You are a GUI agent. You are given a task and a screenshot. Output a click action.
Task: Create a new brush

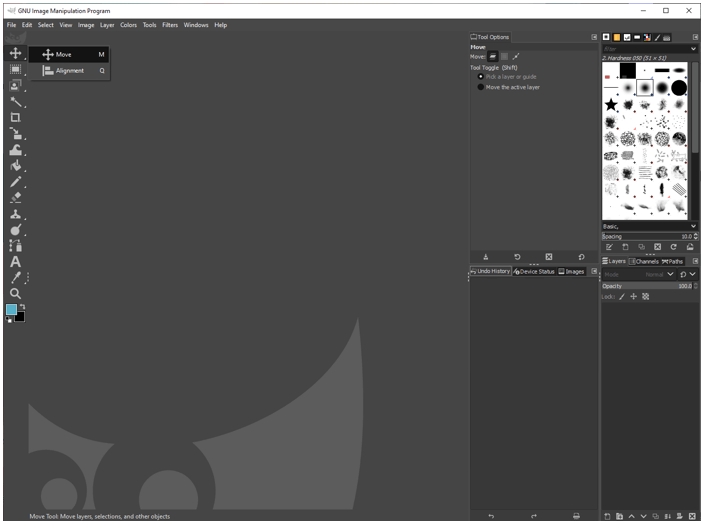point(625,247)
